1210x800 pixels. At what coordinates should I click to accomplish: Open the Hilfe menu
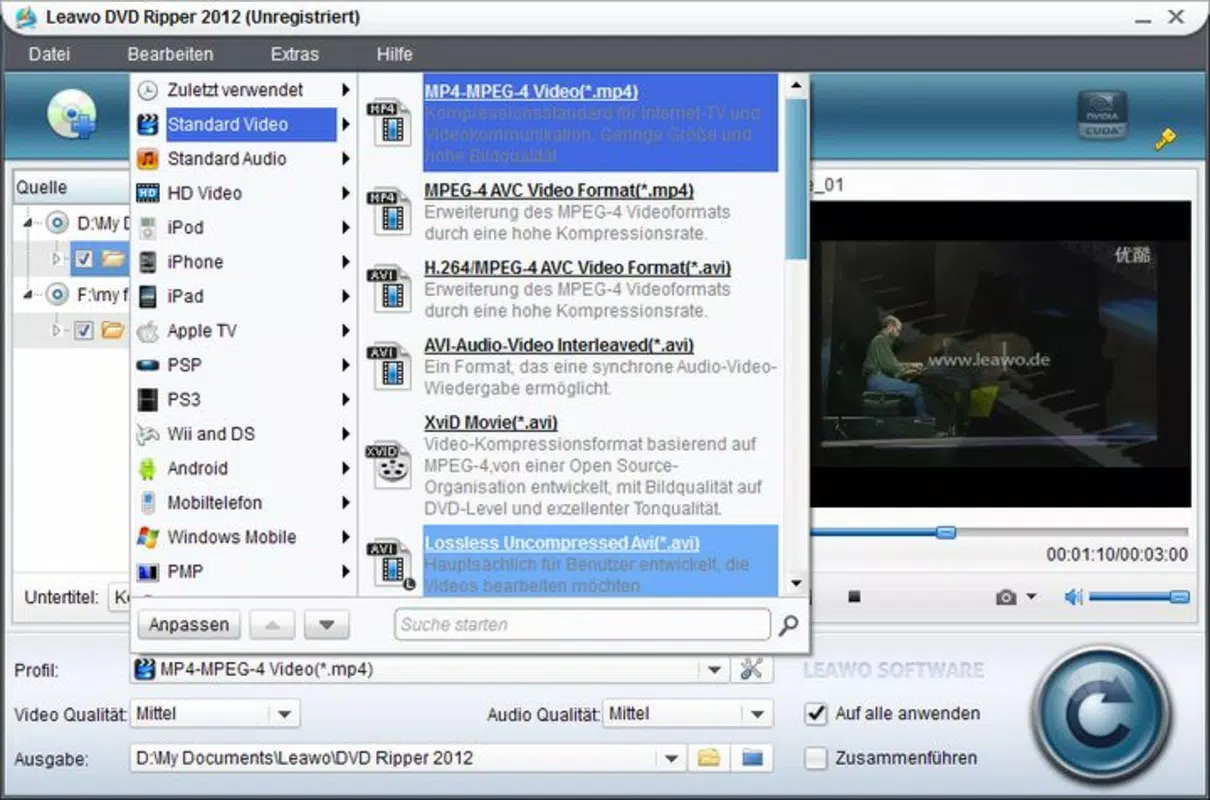coord(394,54)
